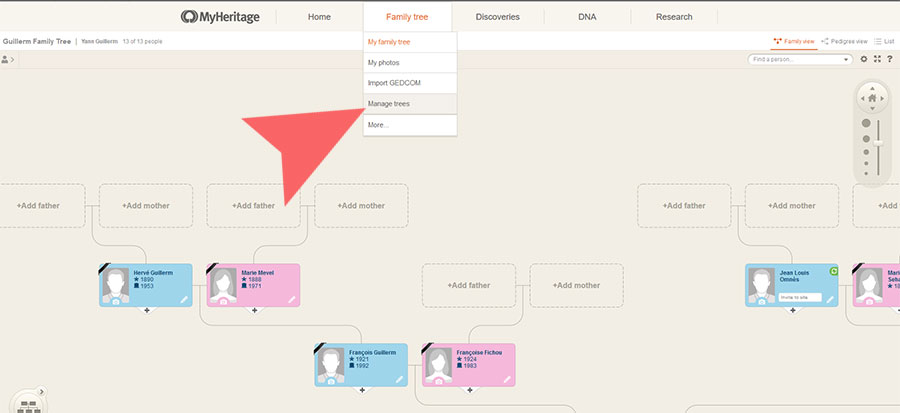Click the MyHeritage logo
Image resolution: width=900 pixels, height=413 pixels.
(x=220, y=17)
